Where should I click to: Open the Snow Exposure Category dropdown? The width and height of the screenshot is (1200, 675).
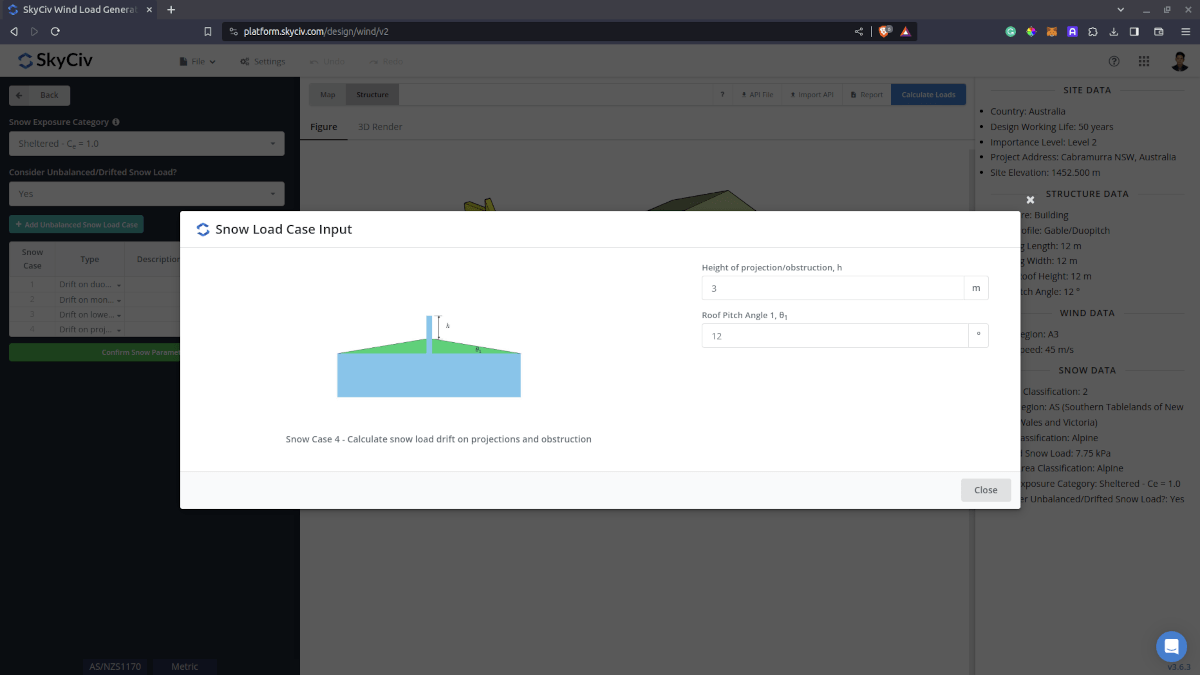[147, 144]
